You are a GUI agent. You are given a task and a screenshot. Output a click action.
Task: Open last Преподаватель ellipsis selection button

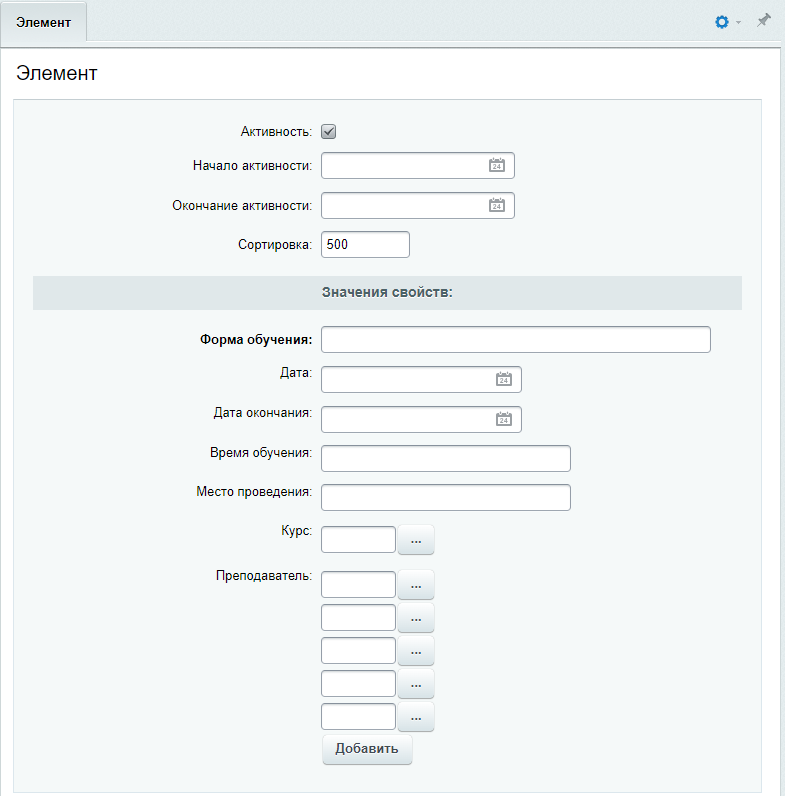click(x=416, y=717)
